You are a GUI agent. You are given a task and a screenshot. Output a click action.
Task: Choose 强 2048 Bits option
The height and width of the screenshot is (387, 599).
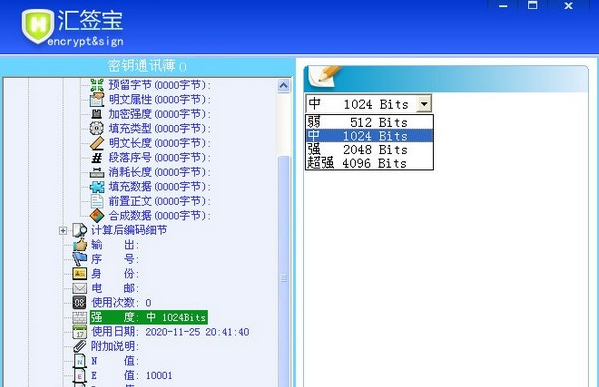click(369, 149)
